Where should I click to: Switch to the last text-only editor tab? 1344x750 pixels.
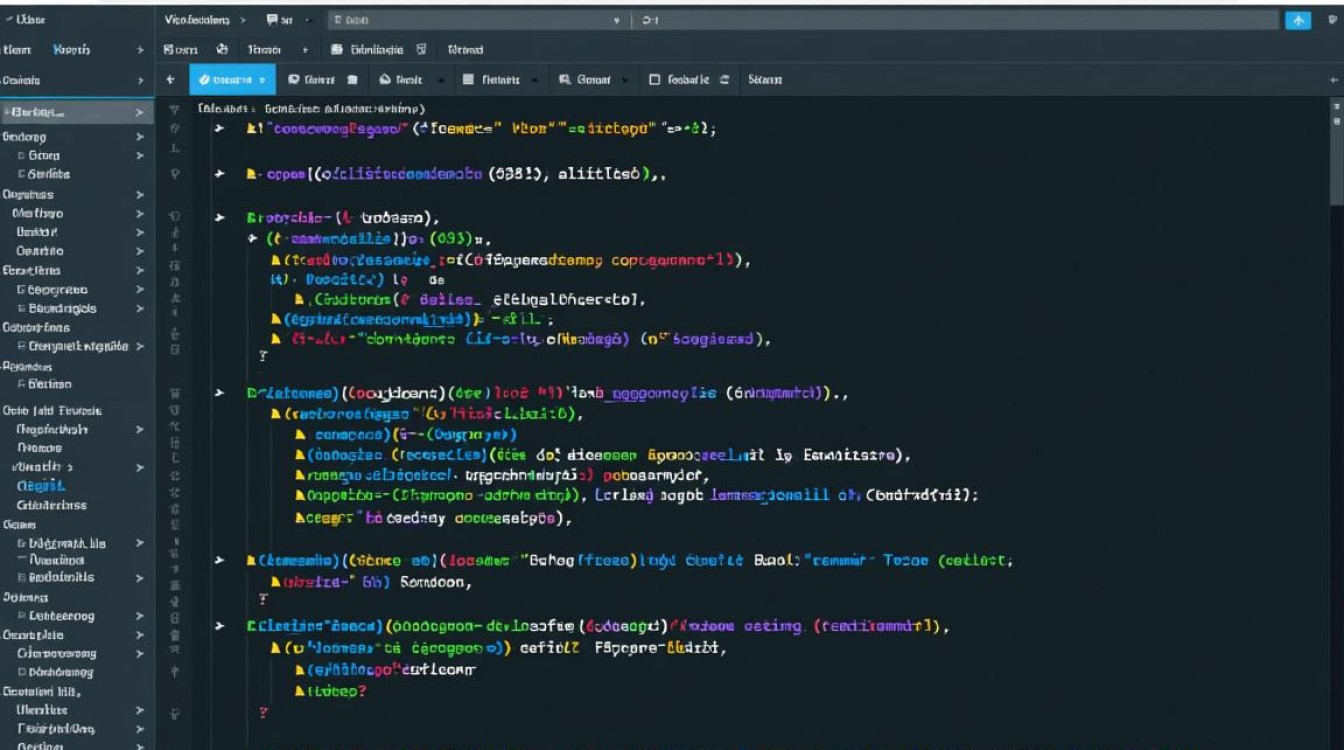pyautogui.click(x=765, y=80)
